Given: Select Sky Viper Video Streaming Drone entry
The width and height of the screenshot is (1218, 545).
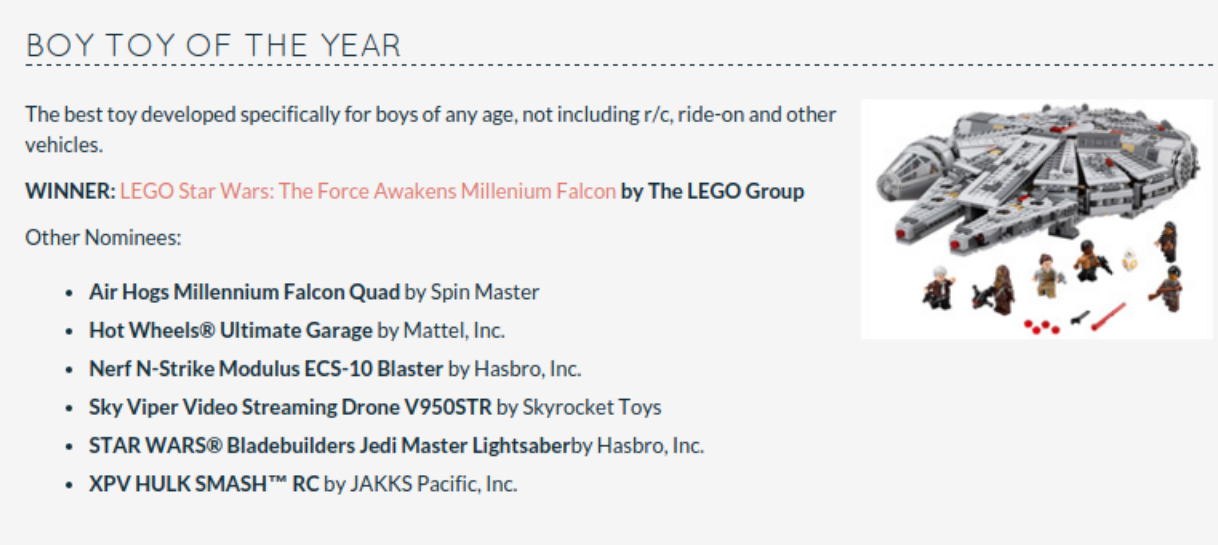Looking at the screenshot, I should tap(290, 407).
